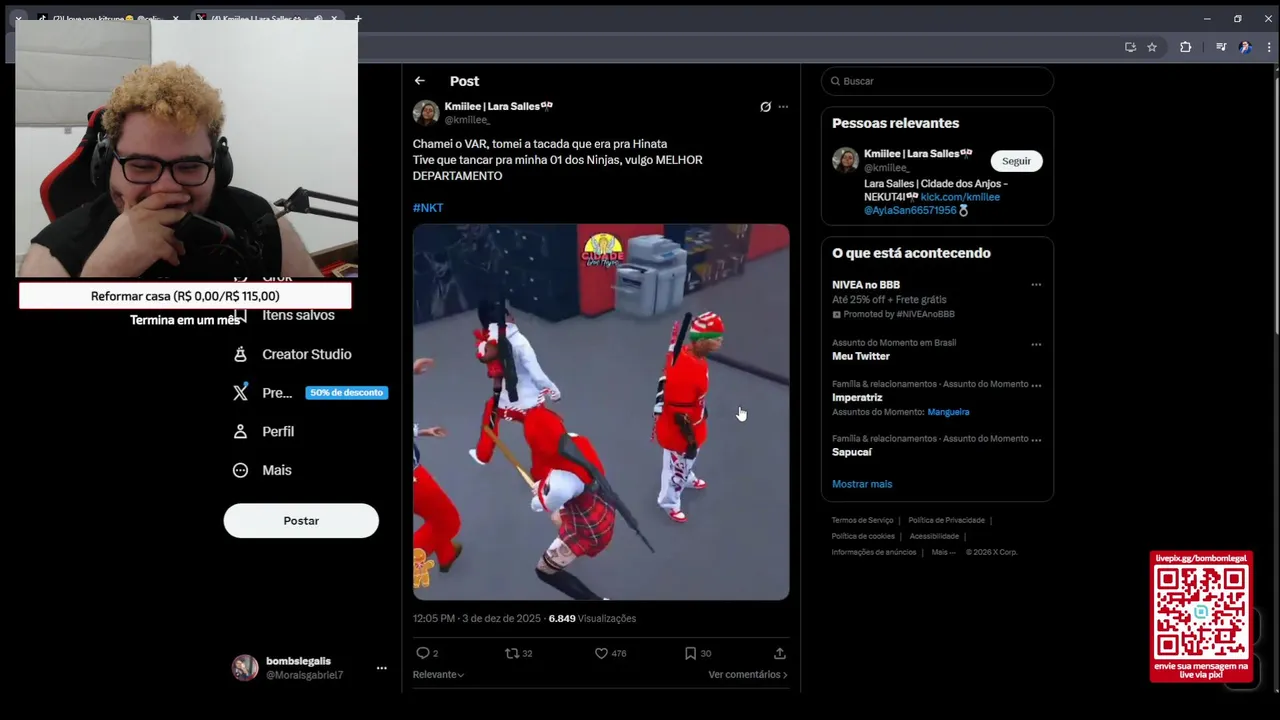
Task: Click Mostrar mais in trends
Action: pos(862,484)
